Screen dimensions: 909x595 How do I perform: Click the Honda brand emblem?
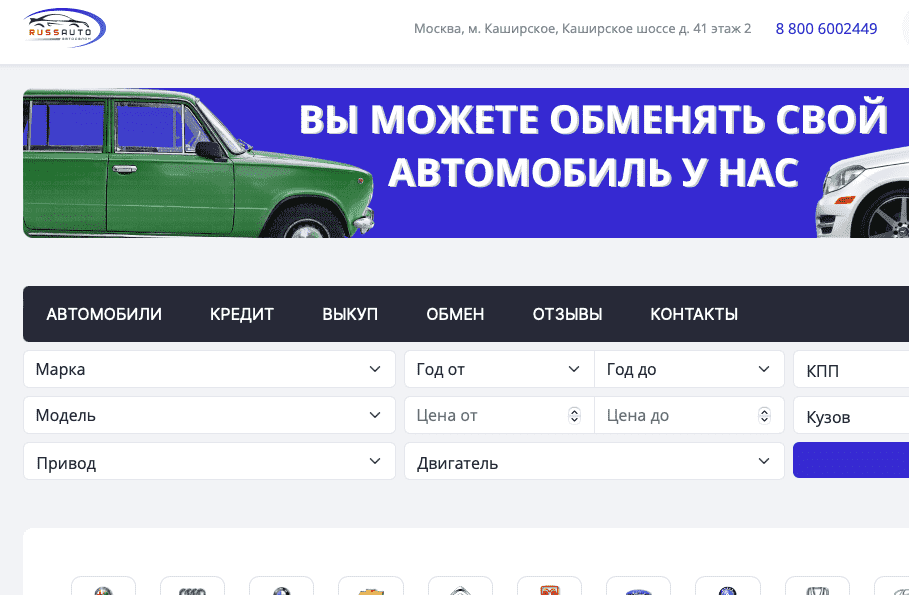pos(817,588)
